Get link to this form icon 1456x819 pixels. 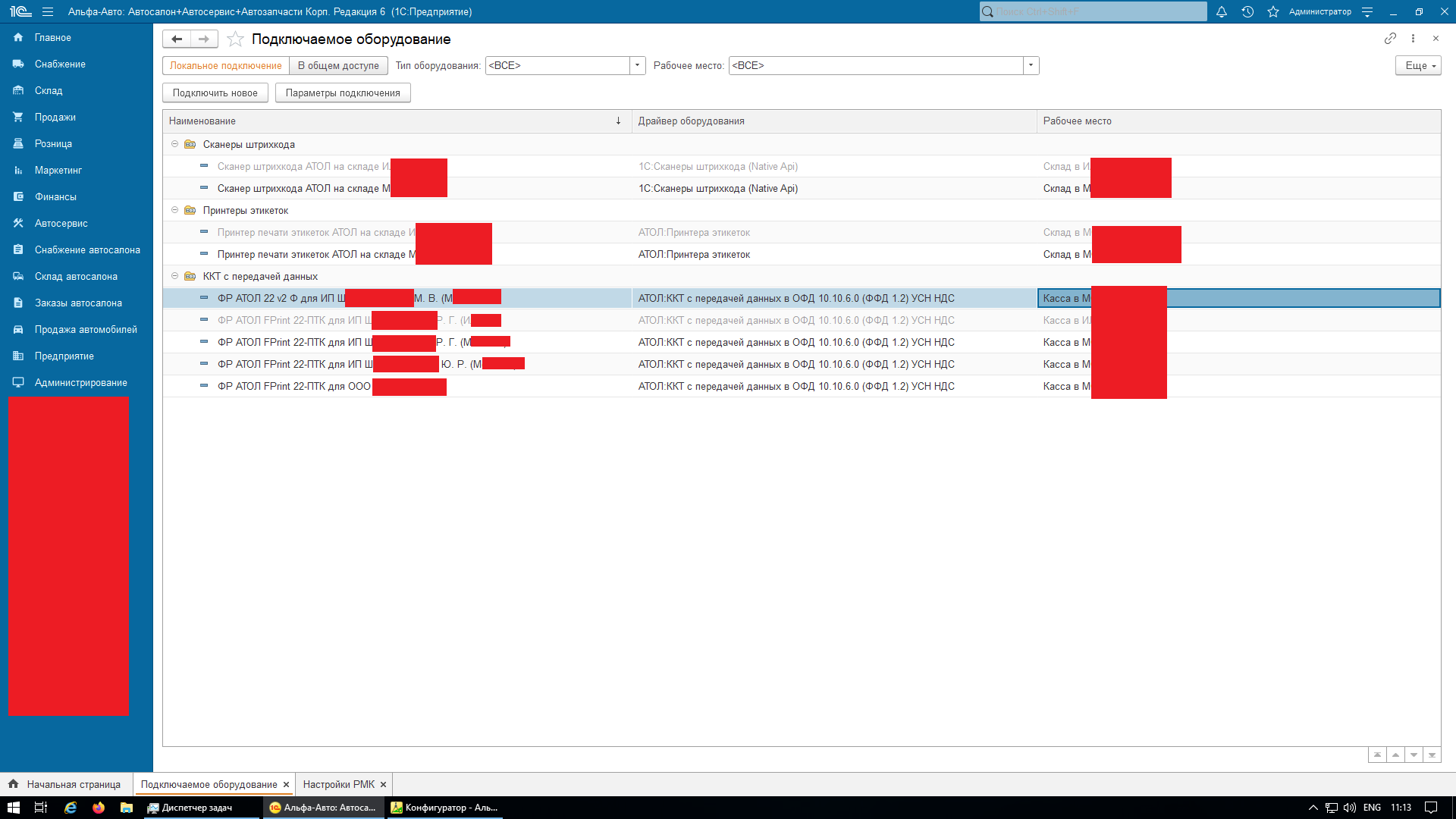pyautogui.click(x=1390, y=38)
